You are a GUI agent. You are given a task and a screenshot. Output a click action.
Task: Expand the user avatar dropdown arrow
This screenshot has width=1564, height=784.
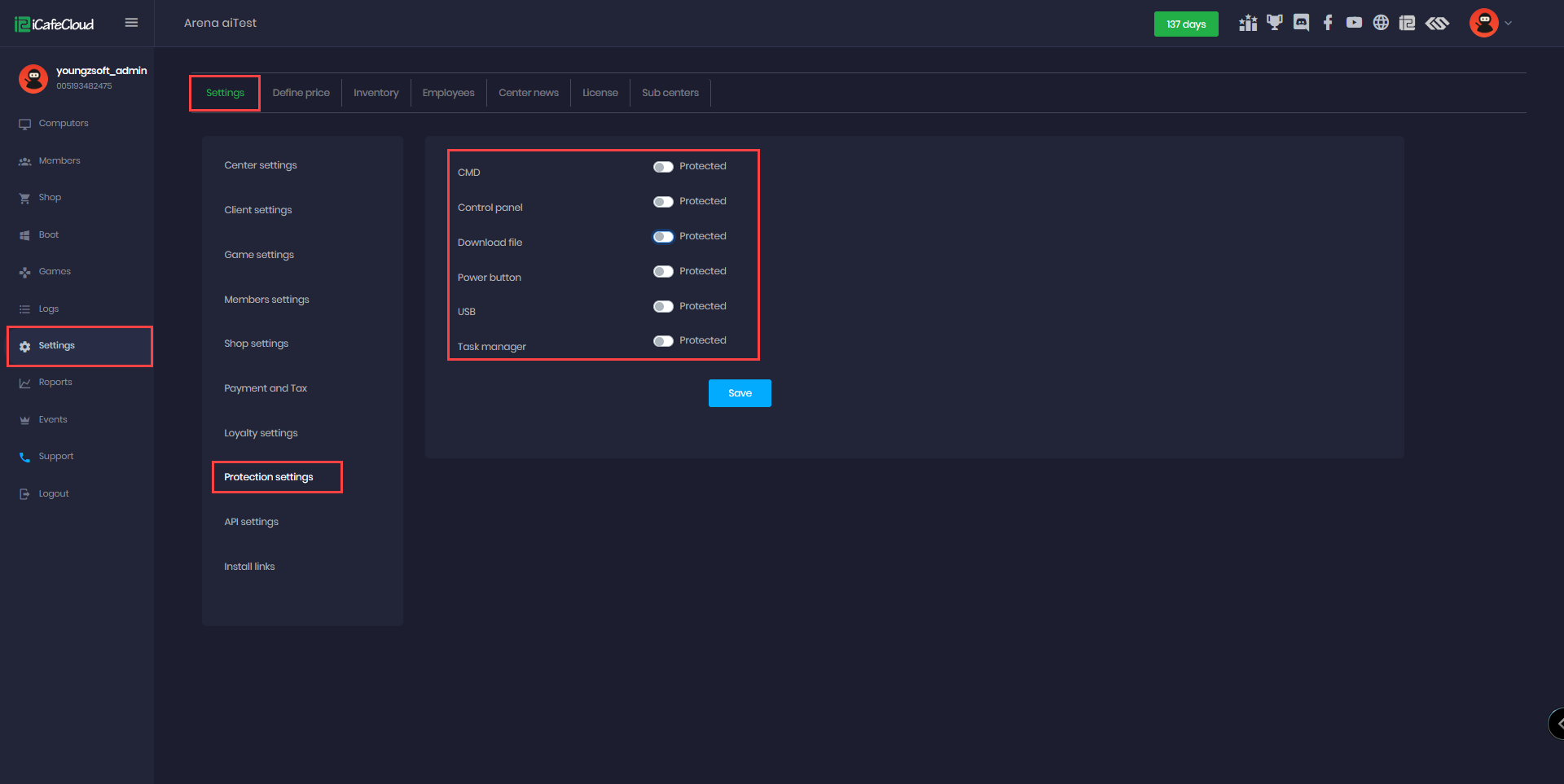click(x=1508, y=24)
